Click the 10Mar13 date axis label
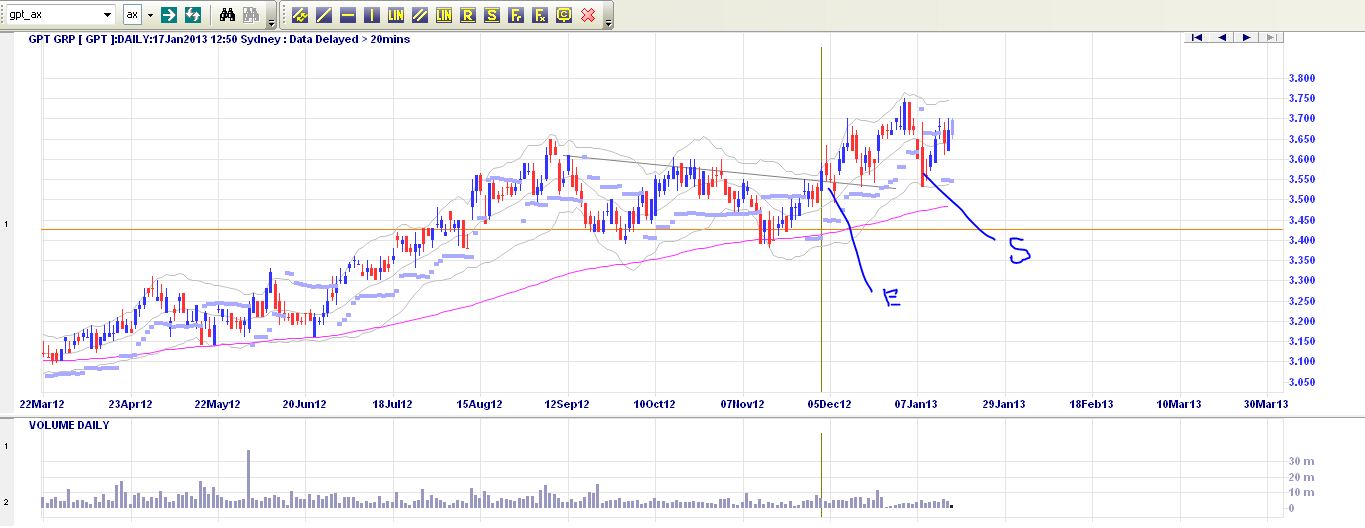1365x528 pixels. pyautogui.click(x=1179, y=405)
